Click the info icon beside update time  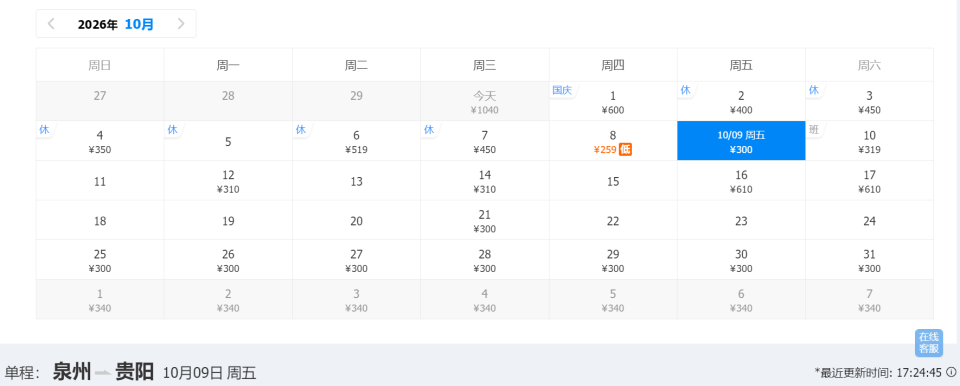[951, 371]
